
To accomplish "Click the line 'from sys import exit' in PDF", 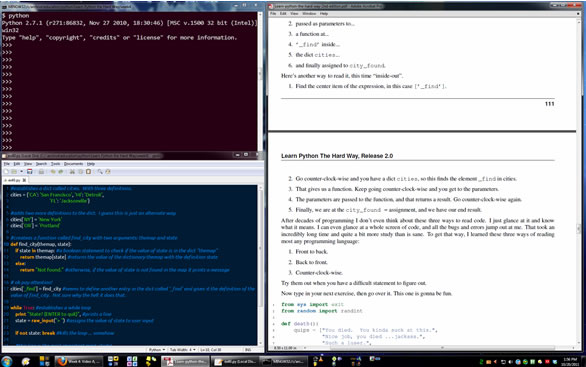I will [x=312, y=304].
